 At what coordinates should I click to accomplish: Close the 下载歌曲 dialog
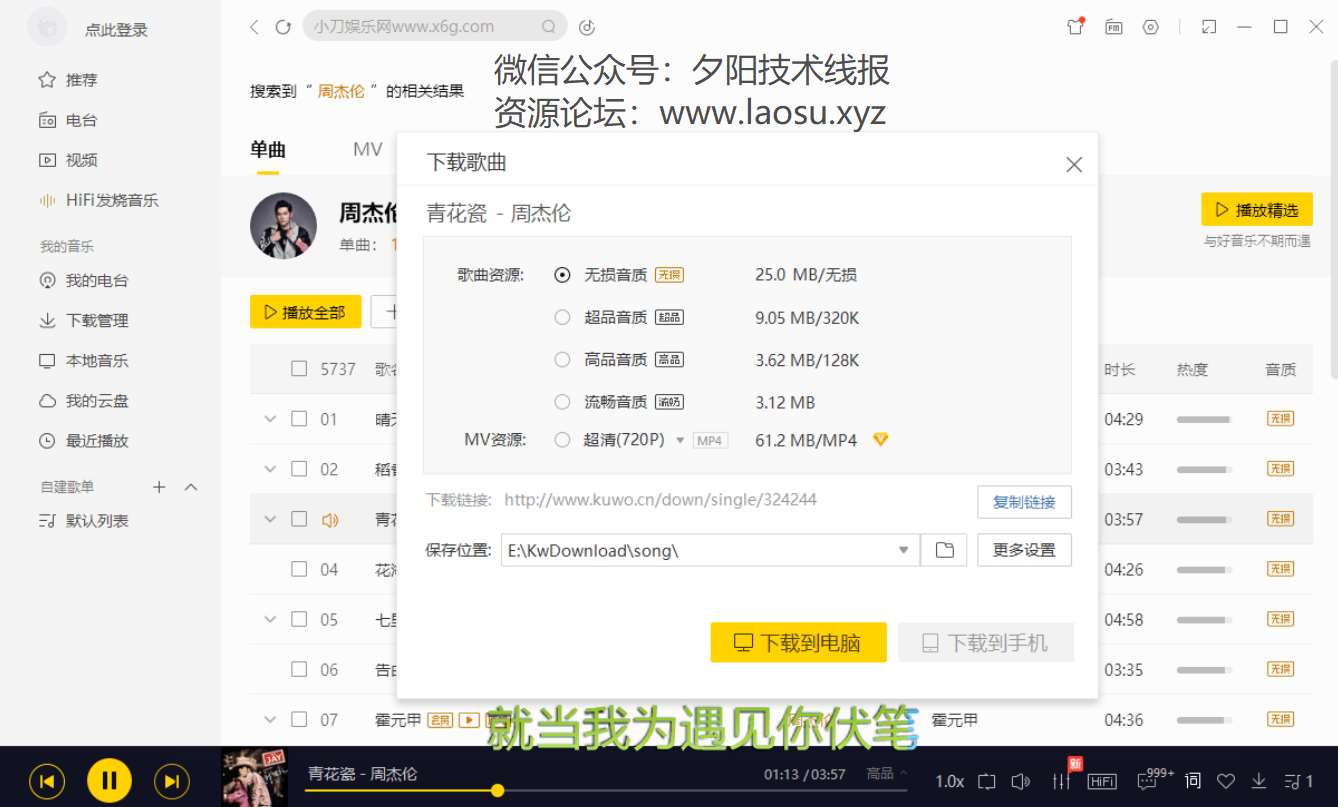tap(1074, 164)
